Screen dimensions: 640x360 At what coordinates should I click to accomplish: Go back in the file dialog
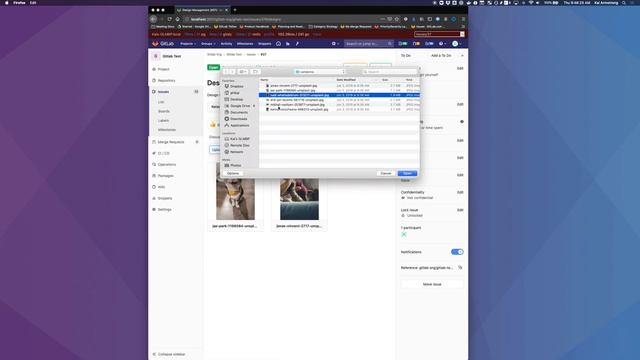tap(226, 72)
